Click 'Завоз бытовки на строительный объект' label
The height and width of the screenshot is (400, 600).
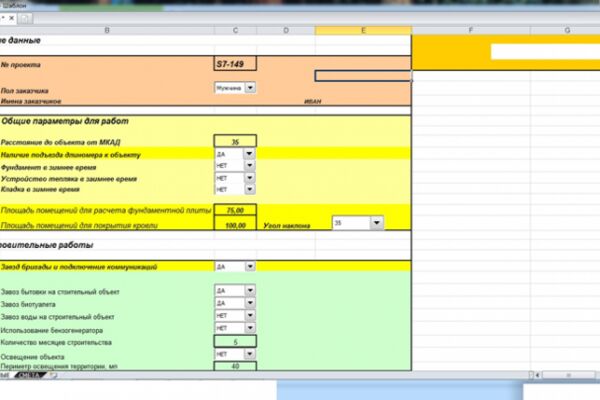click(60, 292)
